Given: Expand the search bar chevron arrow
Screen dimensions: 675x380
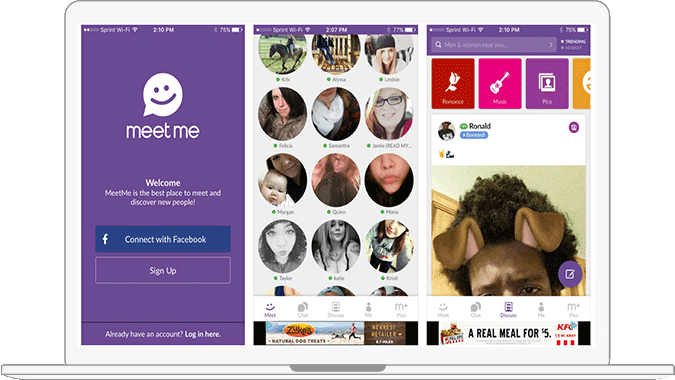Looking at the screenshot, I should (551, 45).
